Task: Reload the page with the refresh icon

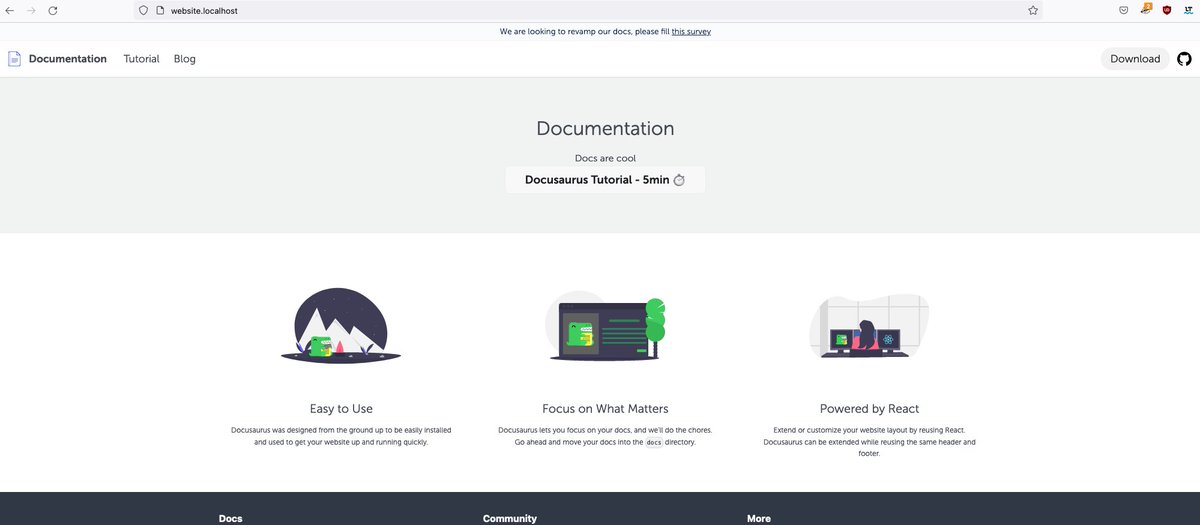Action: (52, 10)
